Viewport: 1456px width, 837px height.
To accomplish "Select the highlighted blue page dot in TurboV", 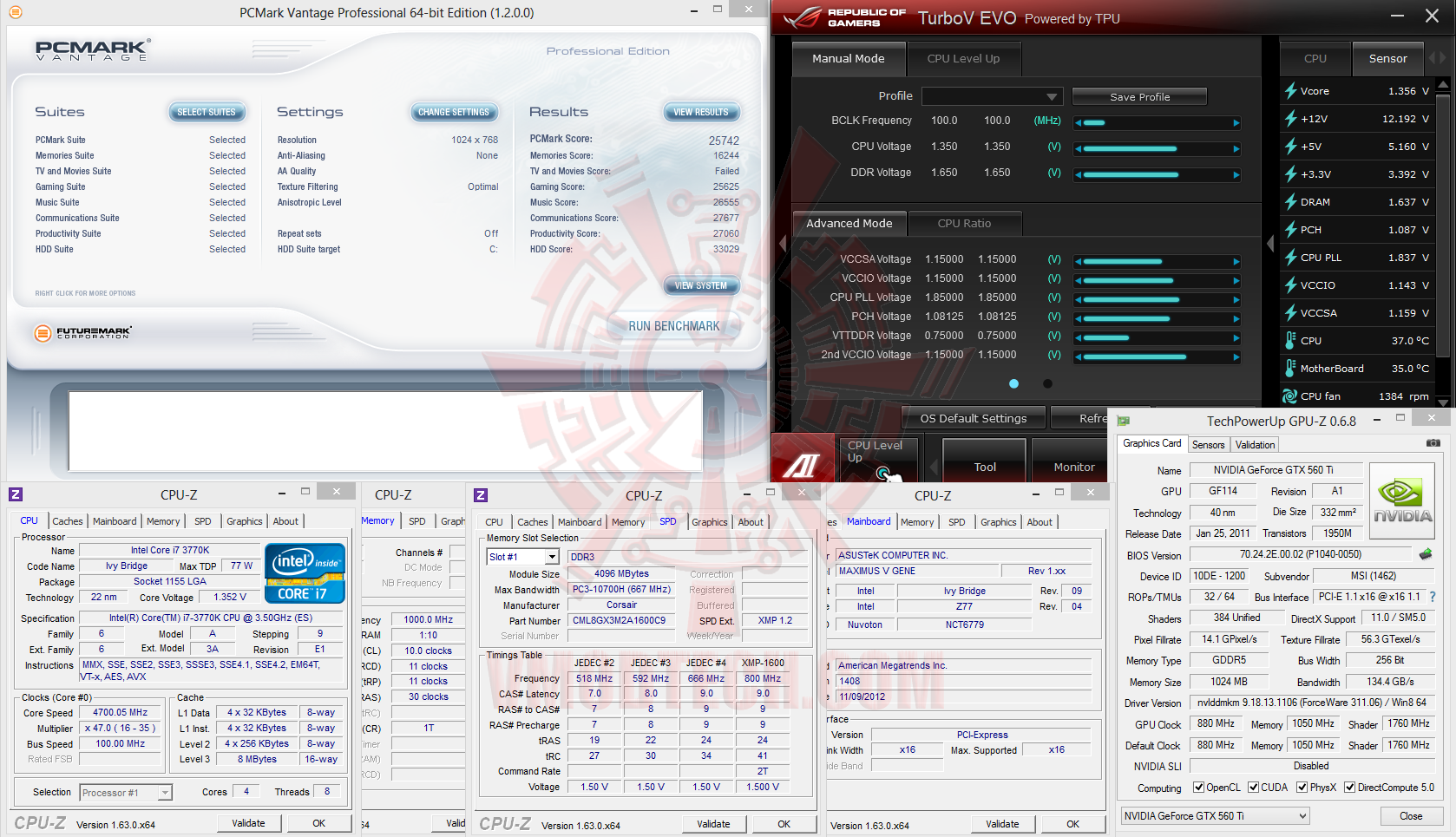I will 1013,383.
